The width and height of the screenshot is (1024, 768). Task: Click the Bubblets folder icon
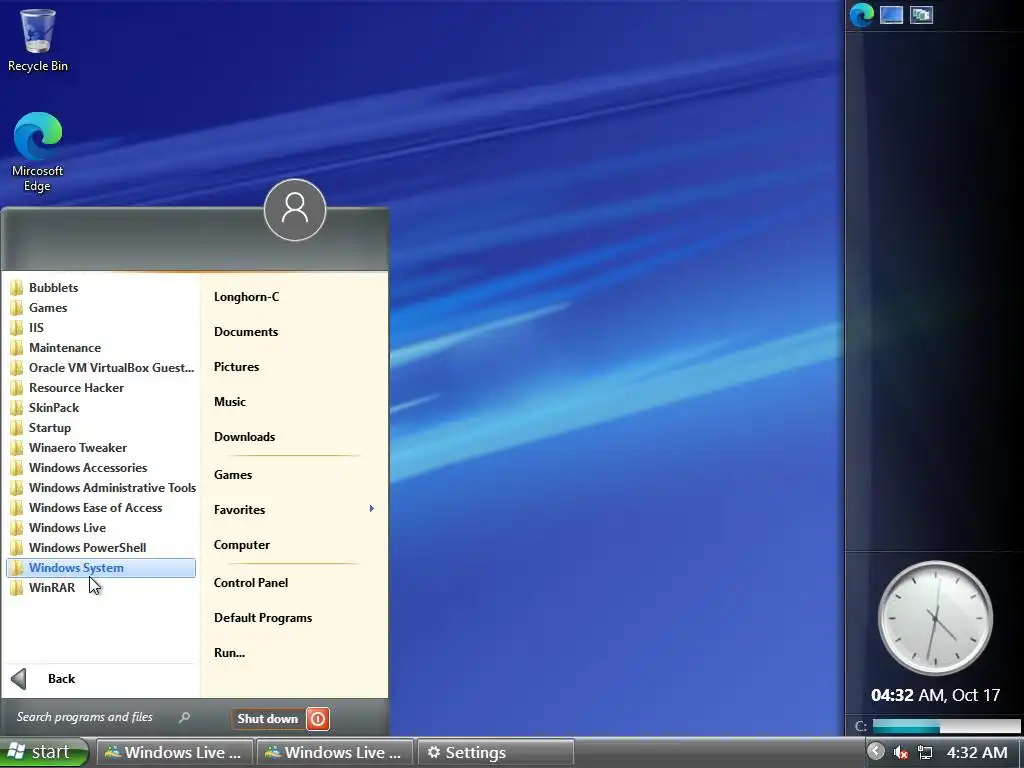tap(17, 288)
